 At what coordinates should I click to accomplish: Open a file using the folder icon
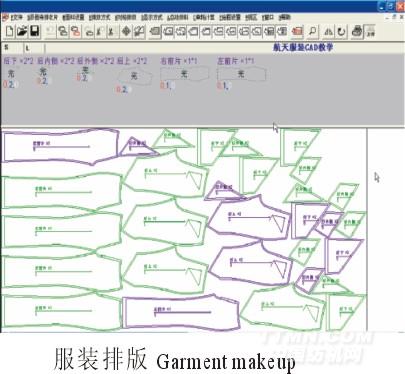point(22,32)
